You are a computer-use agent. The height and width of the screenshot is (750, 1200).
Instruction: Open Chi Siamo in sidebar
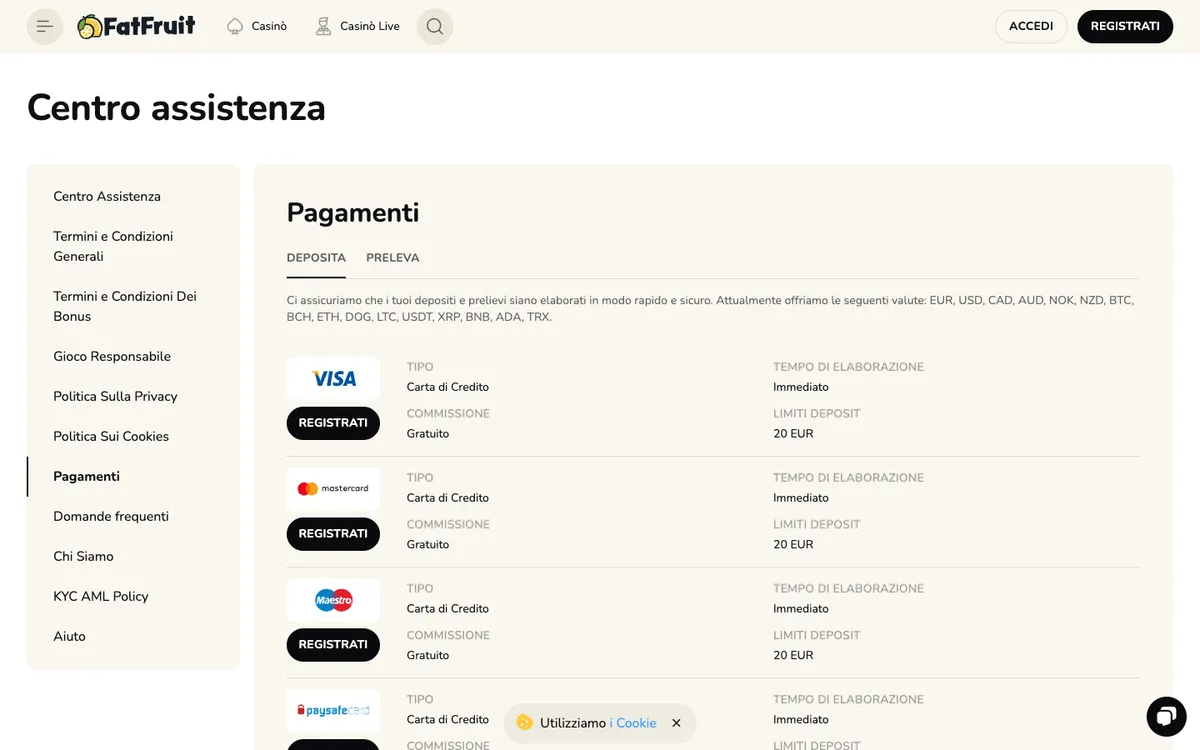pos(83,556)
